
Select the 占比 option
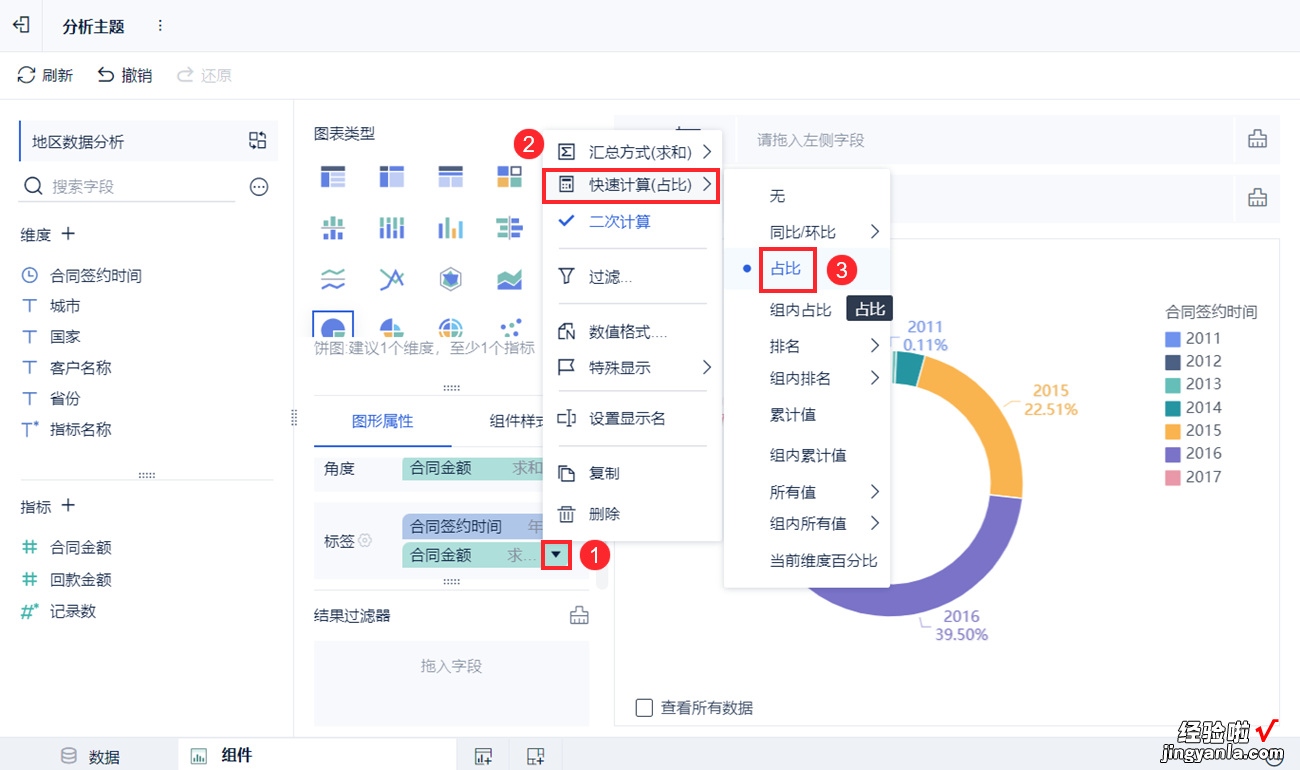pyautogui.click(x=785, y=269)
